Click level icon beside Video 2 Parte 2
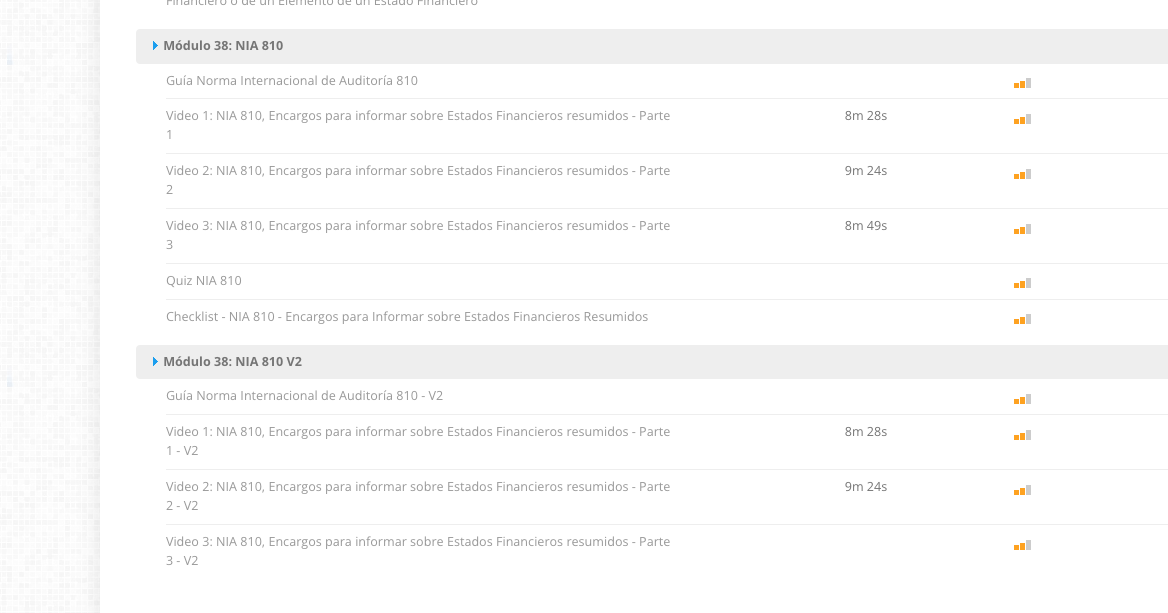The image size is (1168, 613). (1022, 174)
